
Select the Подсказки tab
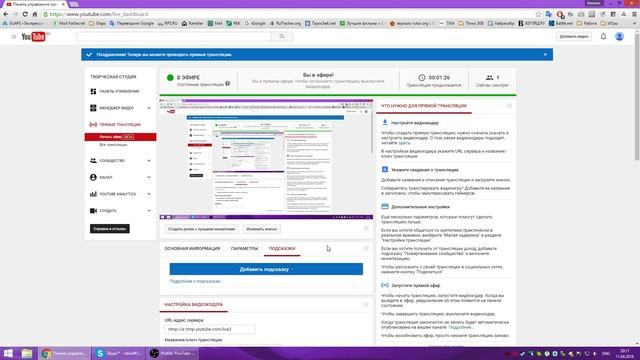point(282,249)
